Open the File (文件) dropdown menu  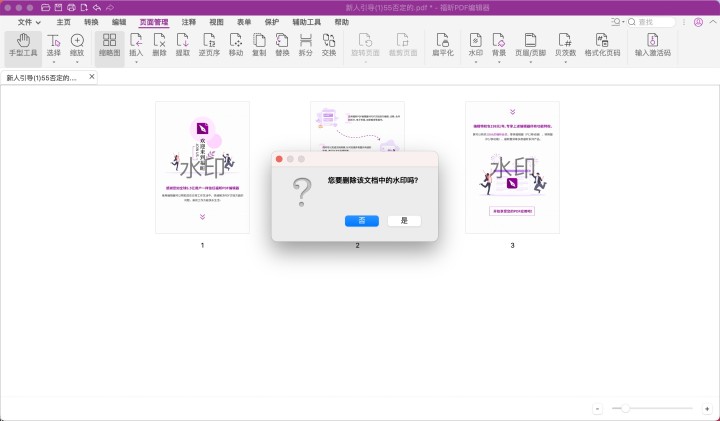[30, 21]
